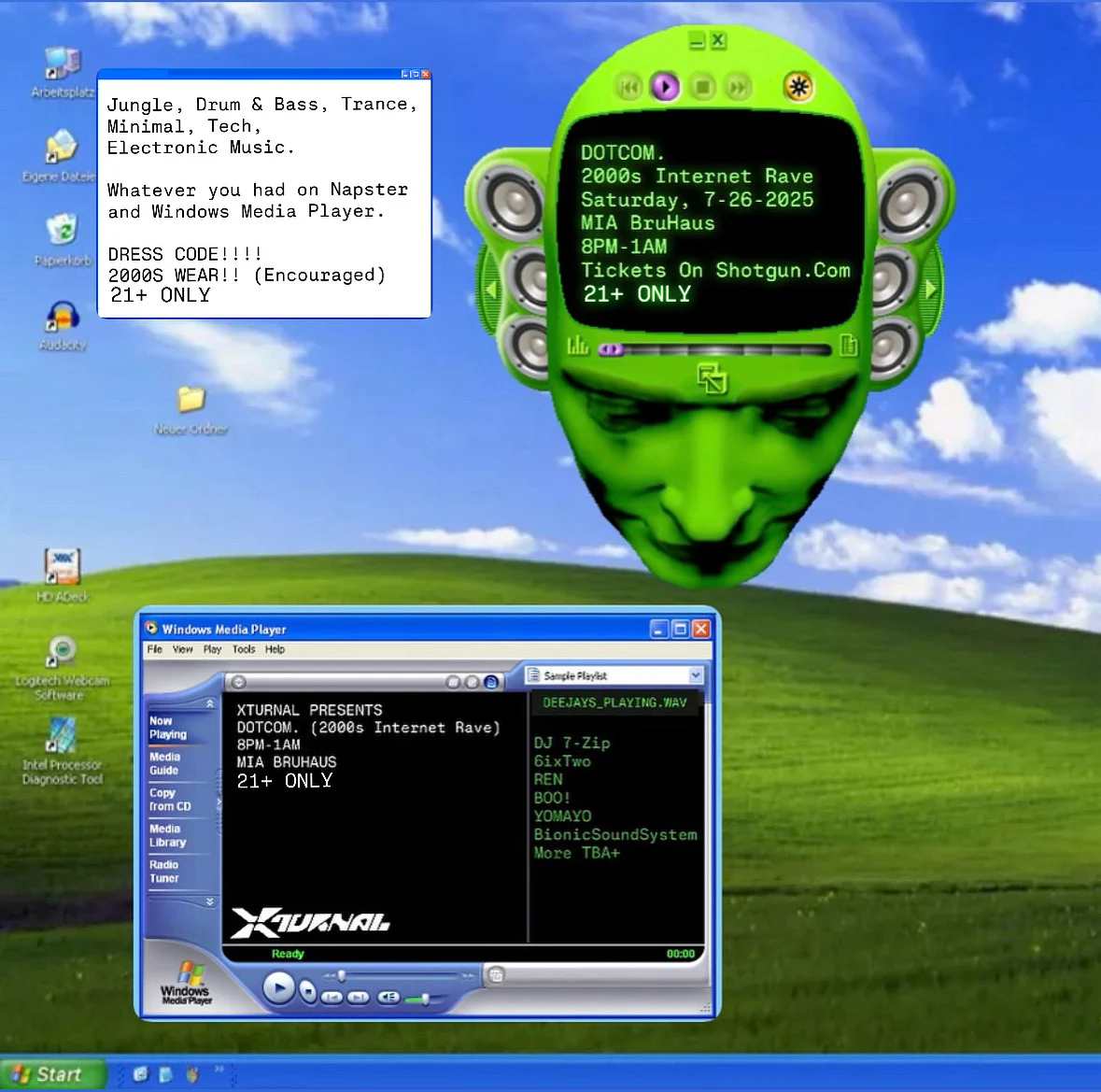Toggle the playlist pane button in WMP
The height and width of the screenshot is (1092, 1101).
click(491, 682)
